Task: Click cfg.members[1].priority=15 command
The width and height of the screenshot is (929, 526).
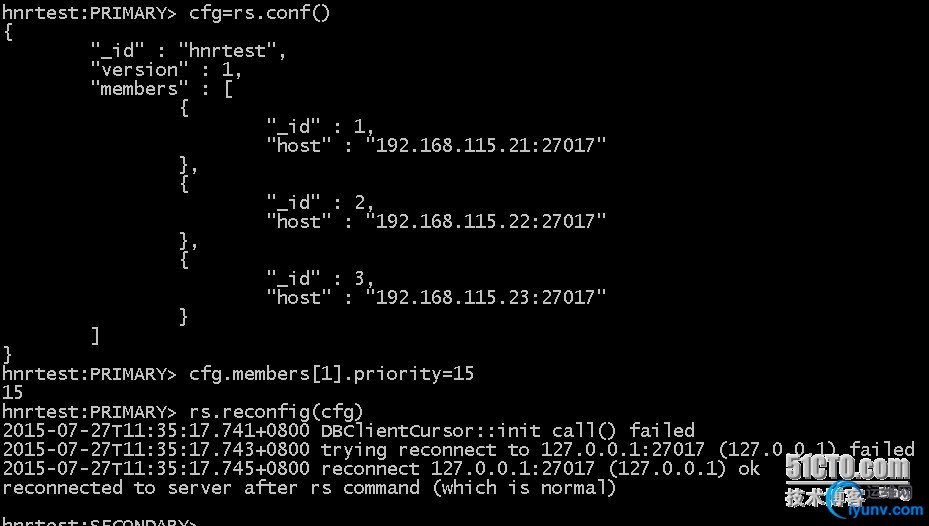Action: pyautogui.click(x=331, y=373)
